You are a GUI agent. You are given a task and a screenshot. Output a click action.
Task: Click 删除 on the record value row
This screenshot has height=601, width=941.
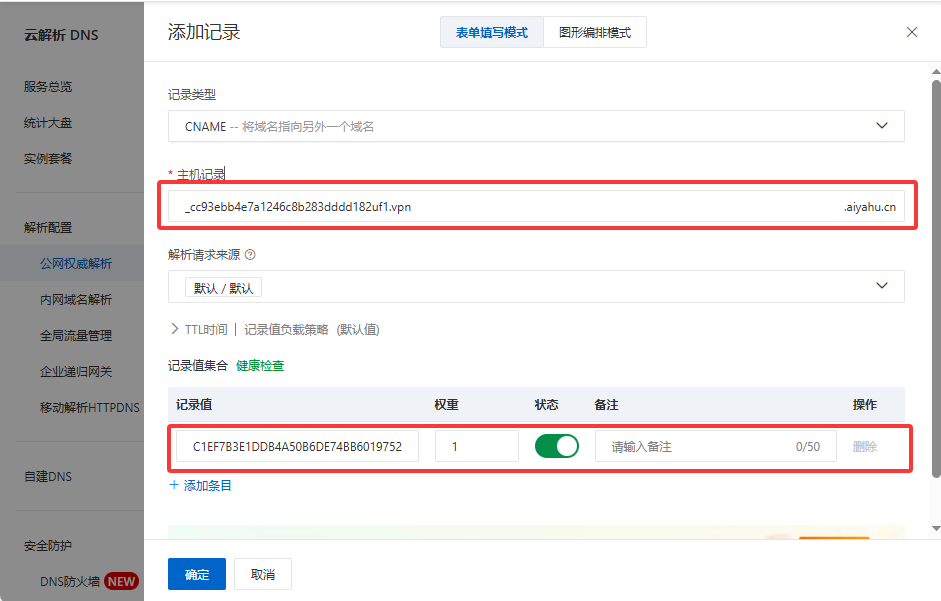(864, 447)
